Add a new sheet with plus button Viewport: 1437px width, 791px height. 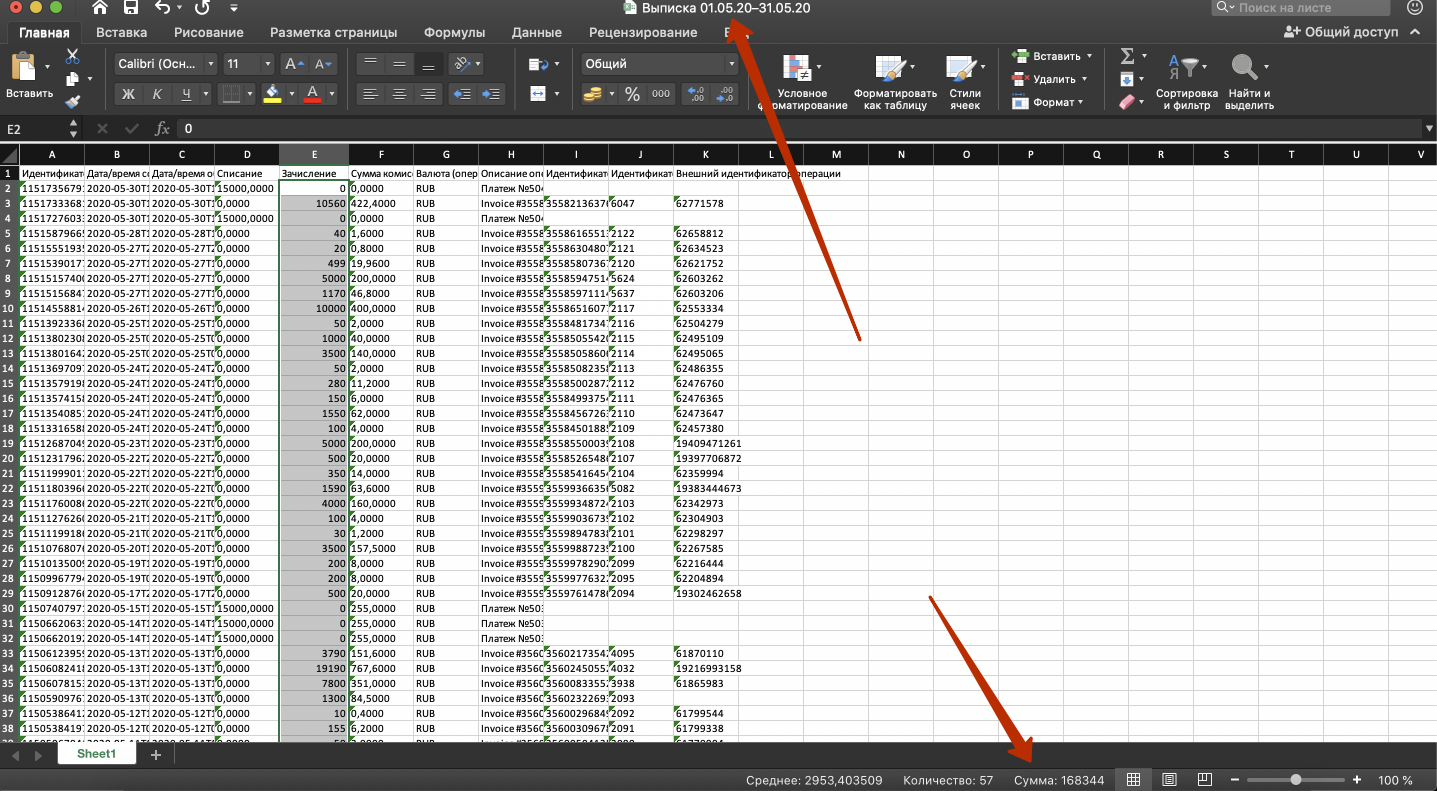pos(155,755)
